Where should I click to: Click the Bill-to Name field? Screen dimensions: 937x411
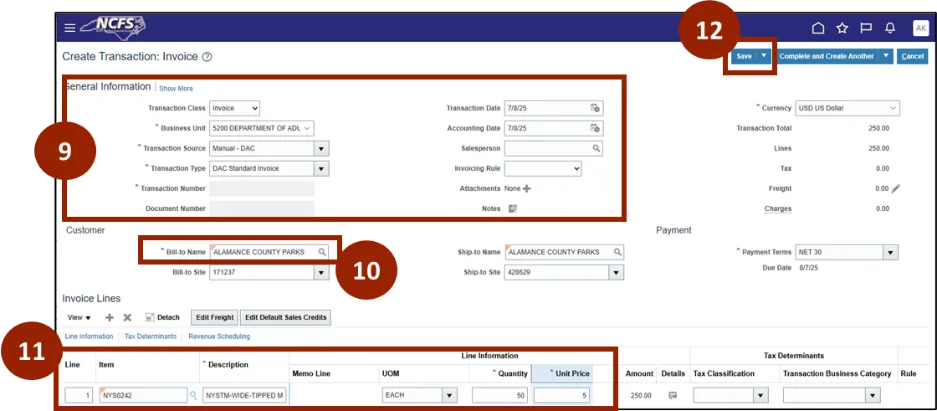point(269,252)
